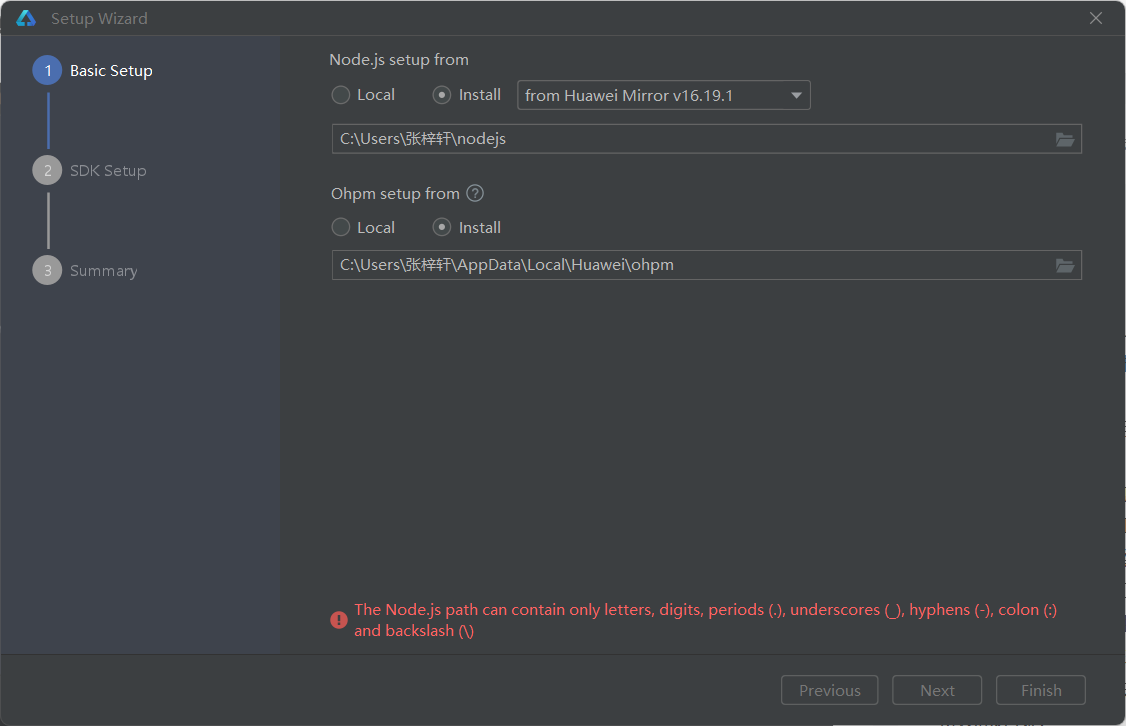Click the 'Setup Wizard' title text

(x=99, y=19)
